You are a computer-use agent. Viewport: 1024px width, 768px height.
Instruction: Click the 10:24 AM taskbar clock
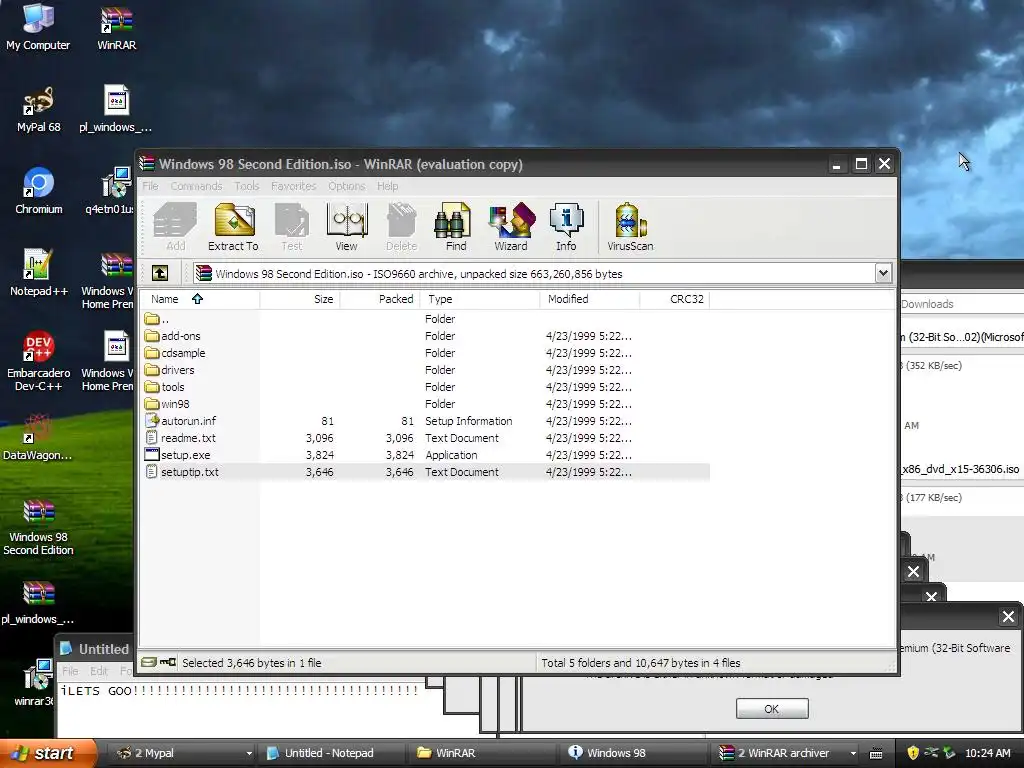coord(987,753)
